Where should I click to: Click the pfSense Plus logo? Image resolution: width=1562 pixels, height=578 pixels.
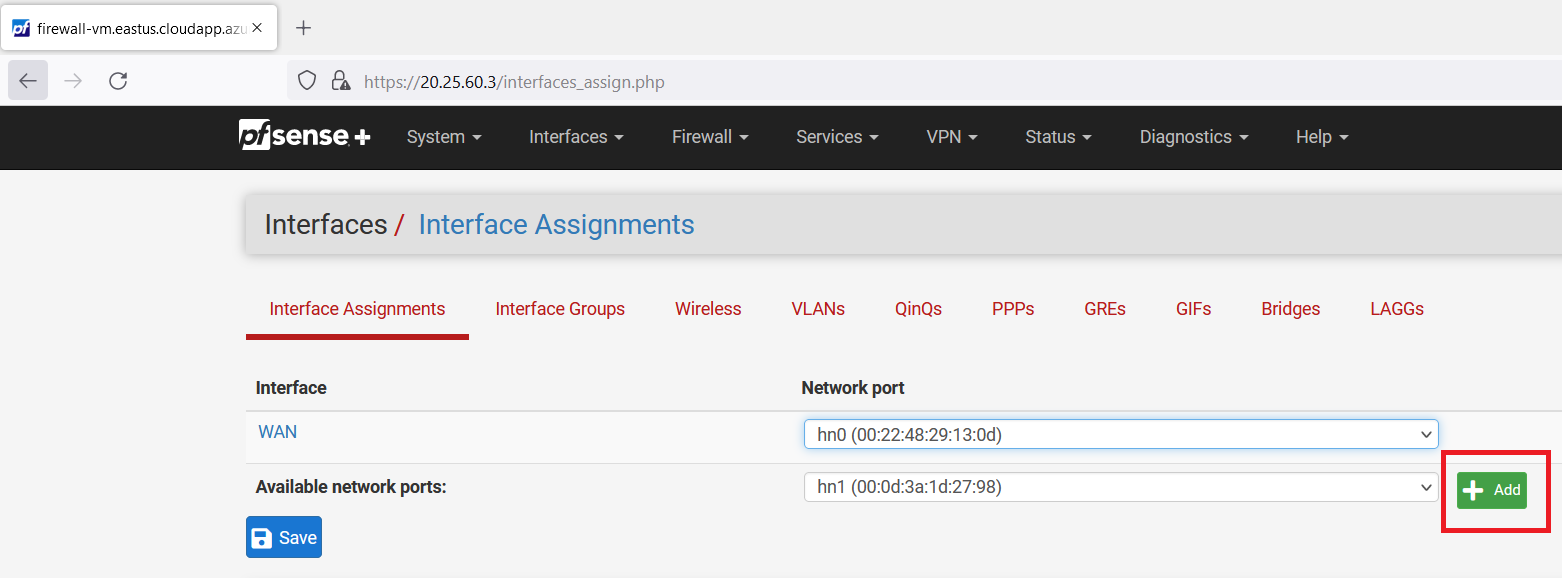304,136
